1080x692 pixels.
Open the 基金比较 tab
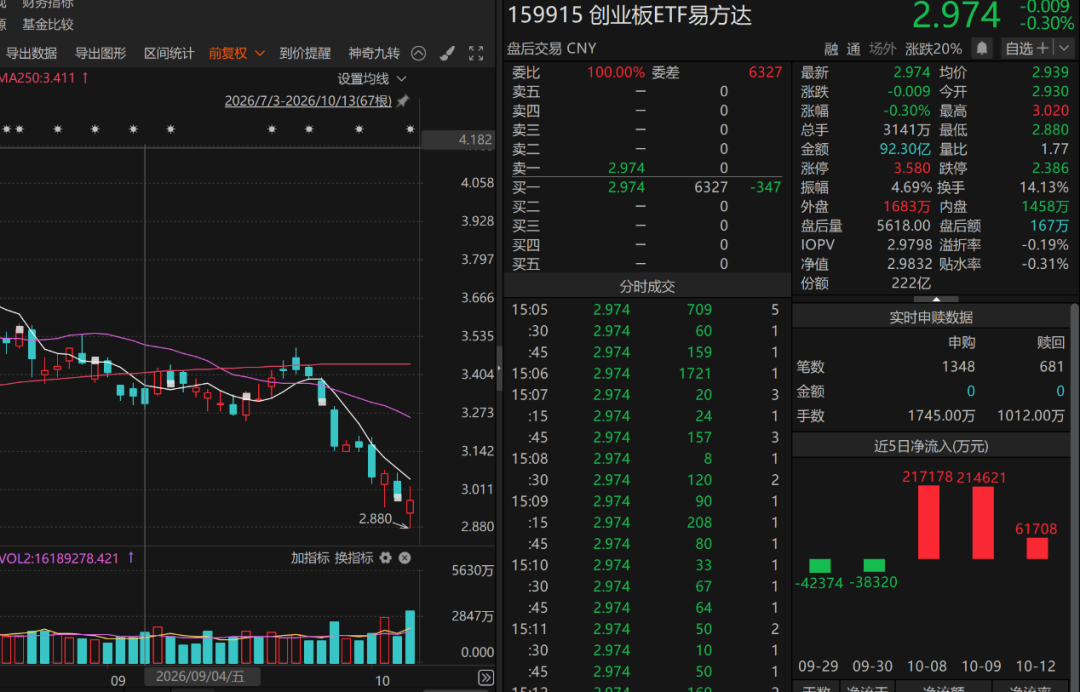pos(48,25)
